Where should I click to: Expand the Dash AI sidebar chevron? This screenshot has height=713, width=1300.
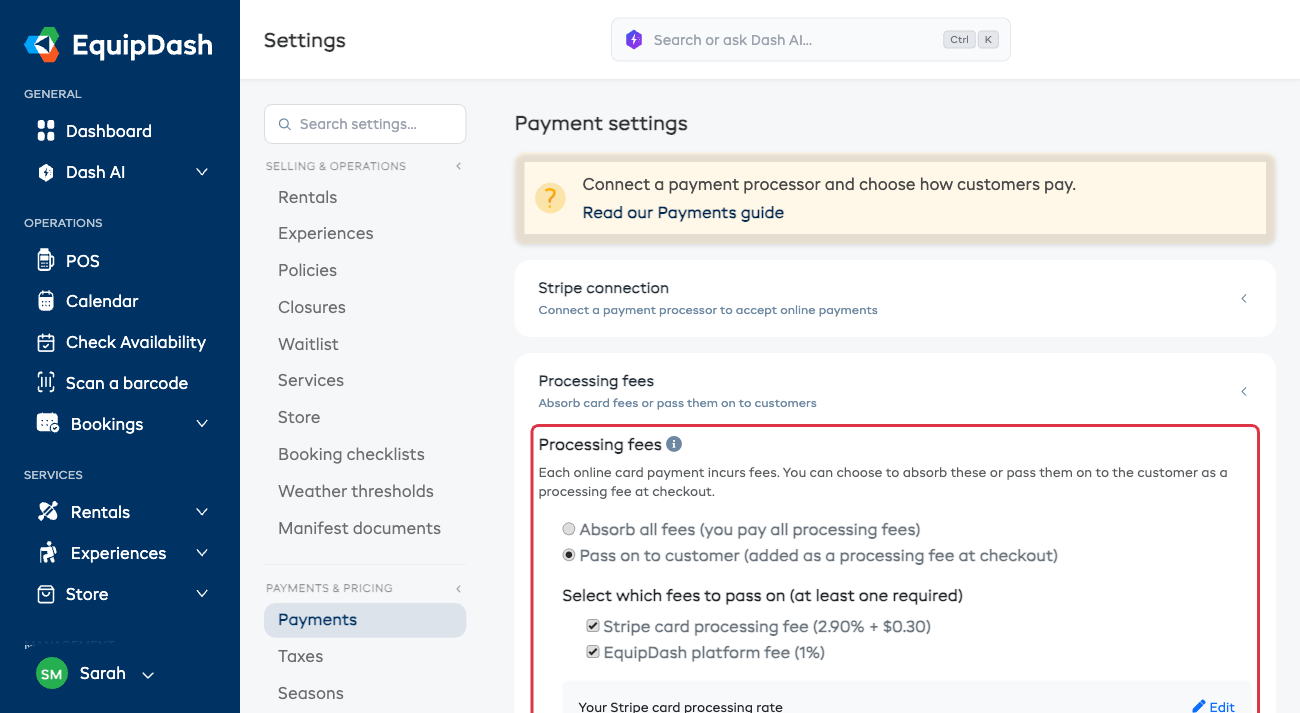(202, 172)
